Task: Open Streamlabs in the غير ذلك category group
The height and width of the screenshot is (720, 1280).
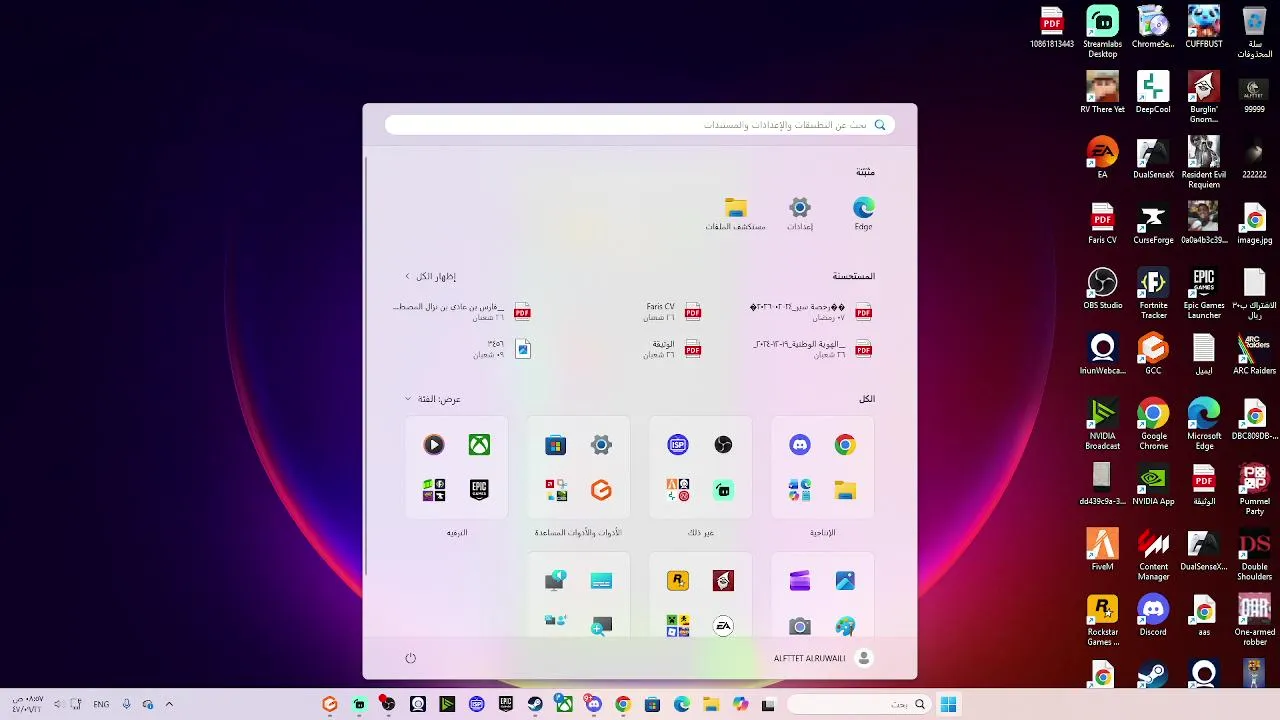Action: coord(723,490)
